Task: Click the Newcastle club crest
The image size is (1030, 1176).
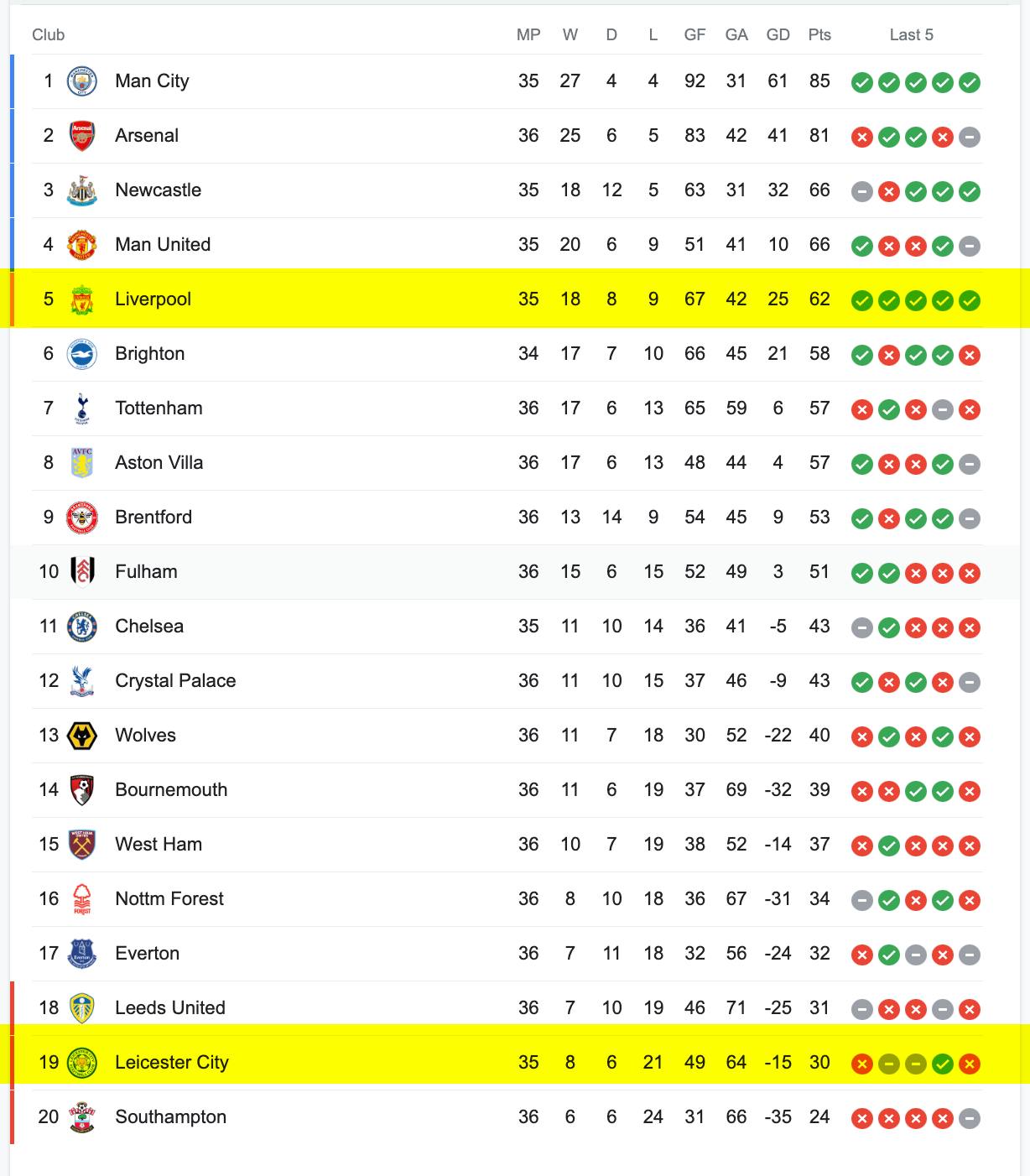Action: pyautogui.click(x=82, y=190)
